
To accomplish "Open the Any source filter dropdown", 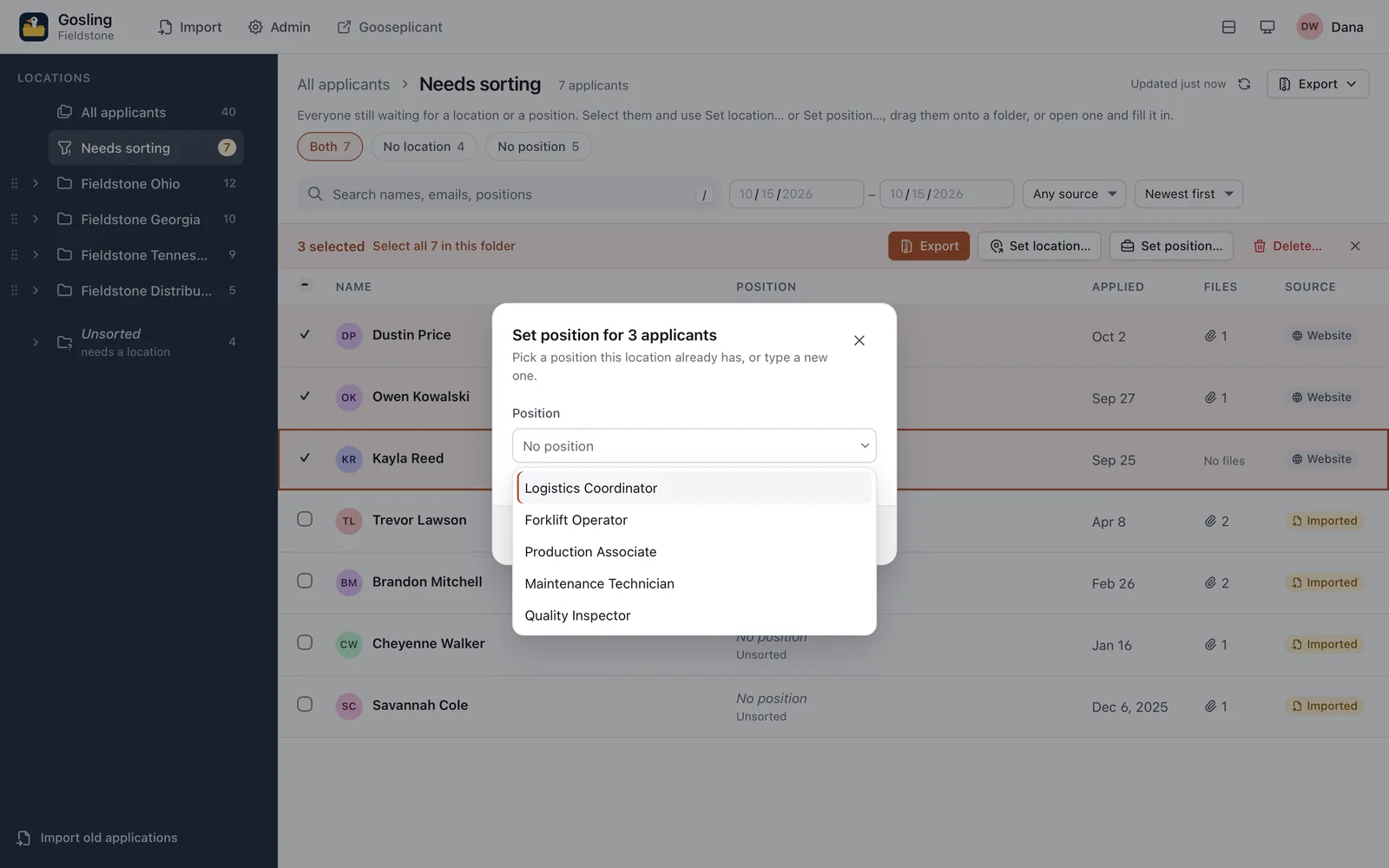I will click(x=1074, y=194).
